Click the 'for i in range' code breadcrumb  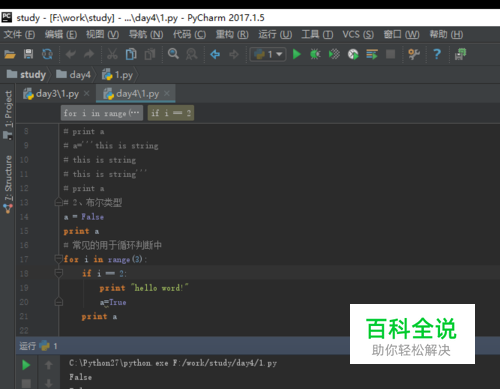(x=102, y=113)
